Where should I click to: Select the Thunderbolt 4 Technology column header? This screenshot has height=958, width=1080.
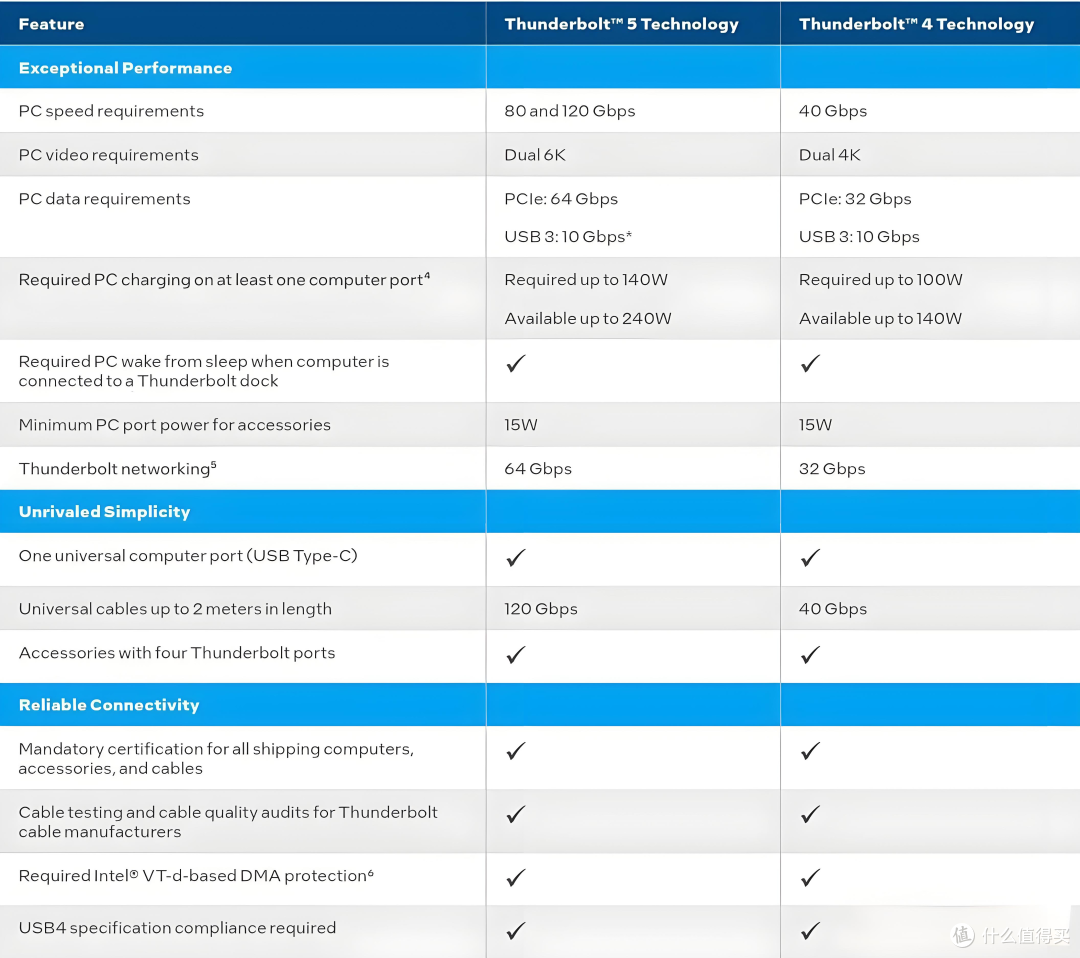click(916, 24)
